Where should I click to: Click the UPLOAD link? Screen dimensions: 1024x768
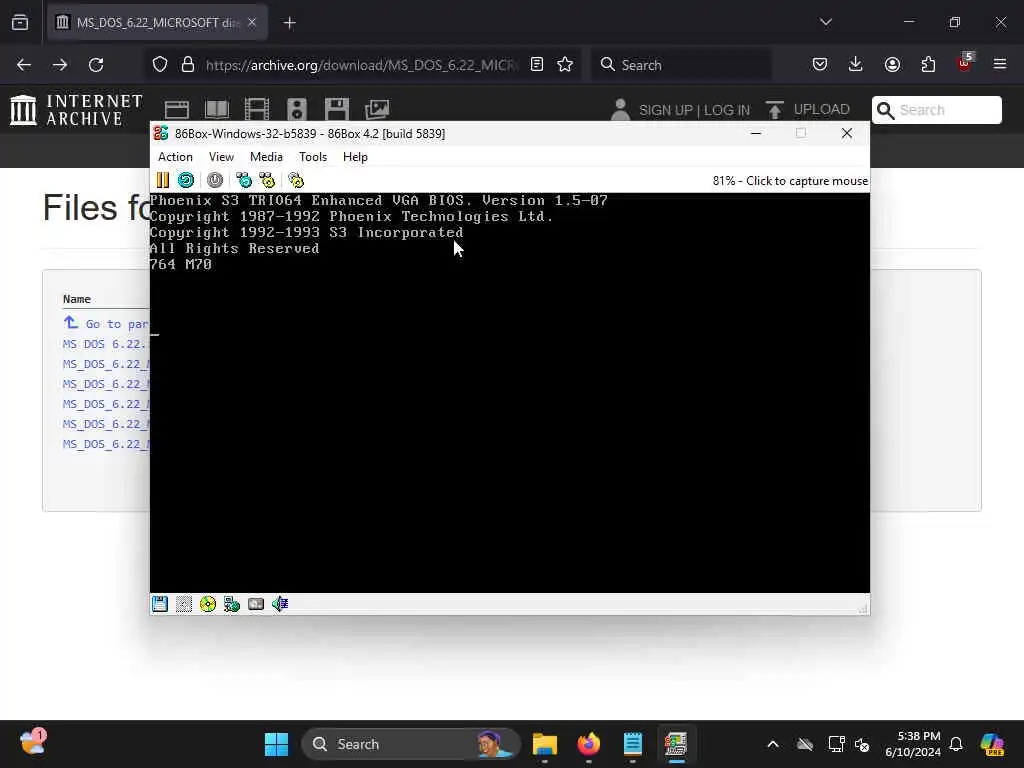(x=822, y=110)
